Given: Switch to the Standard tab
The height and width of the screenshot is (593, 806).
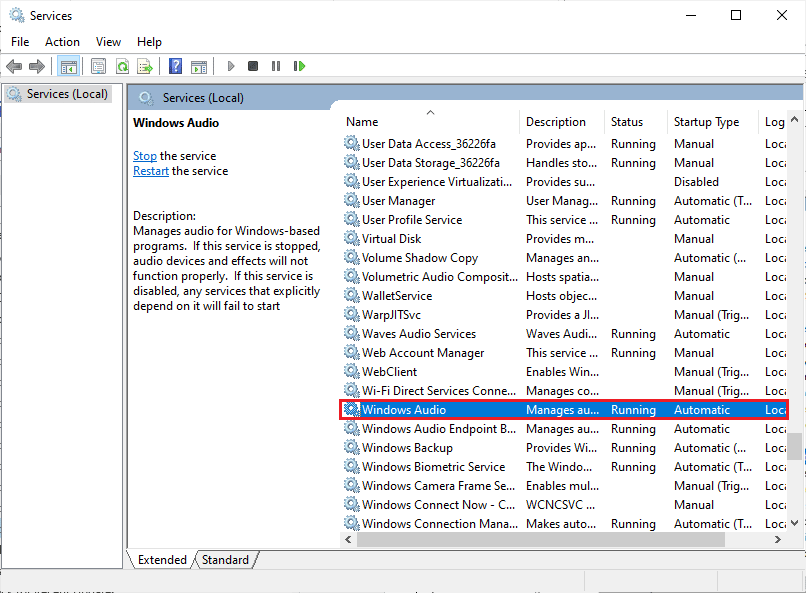Looking at the screenshot, I should click(225, 560).
